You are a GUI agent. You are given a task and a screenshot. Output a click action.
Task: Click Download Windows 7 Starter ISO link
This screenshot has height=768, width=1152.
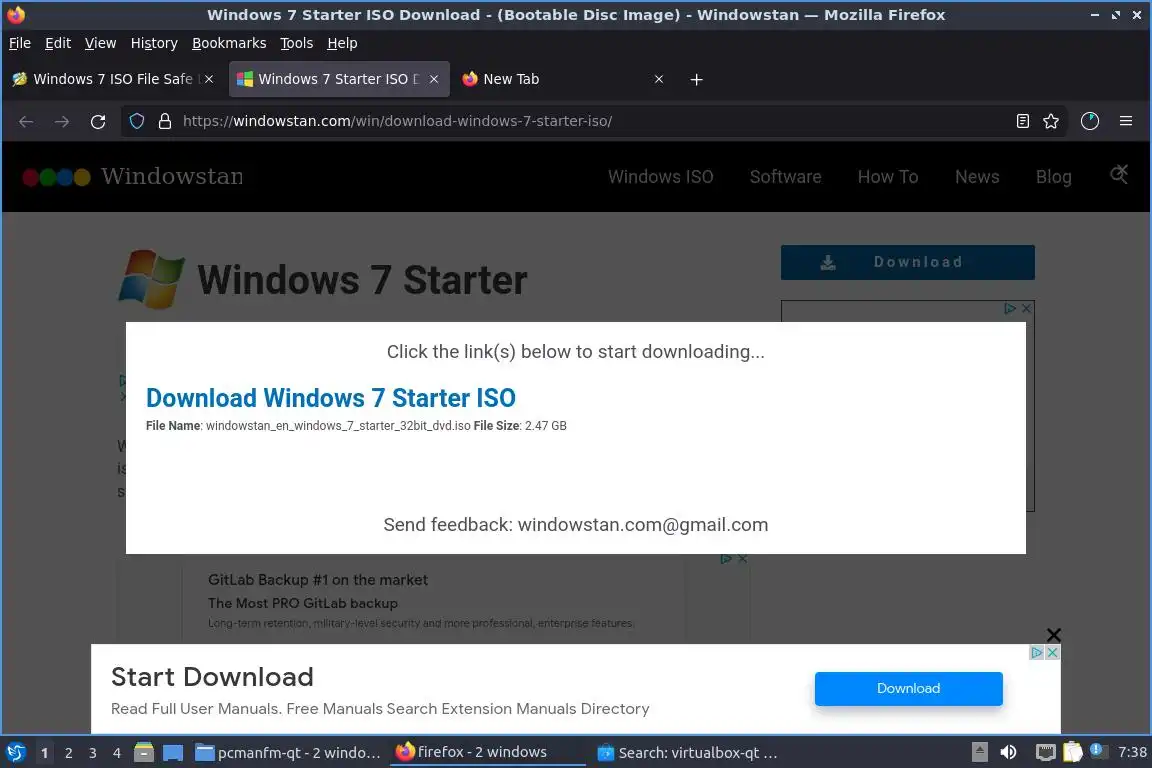pos(331,398)
